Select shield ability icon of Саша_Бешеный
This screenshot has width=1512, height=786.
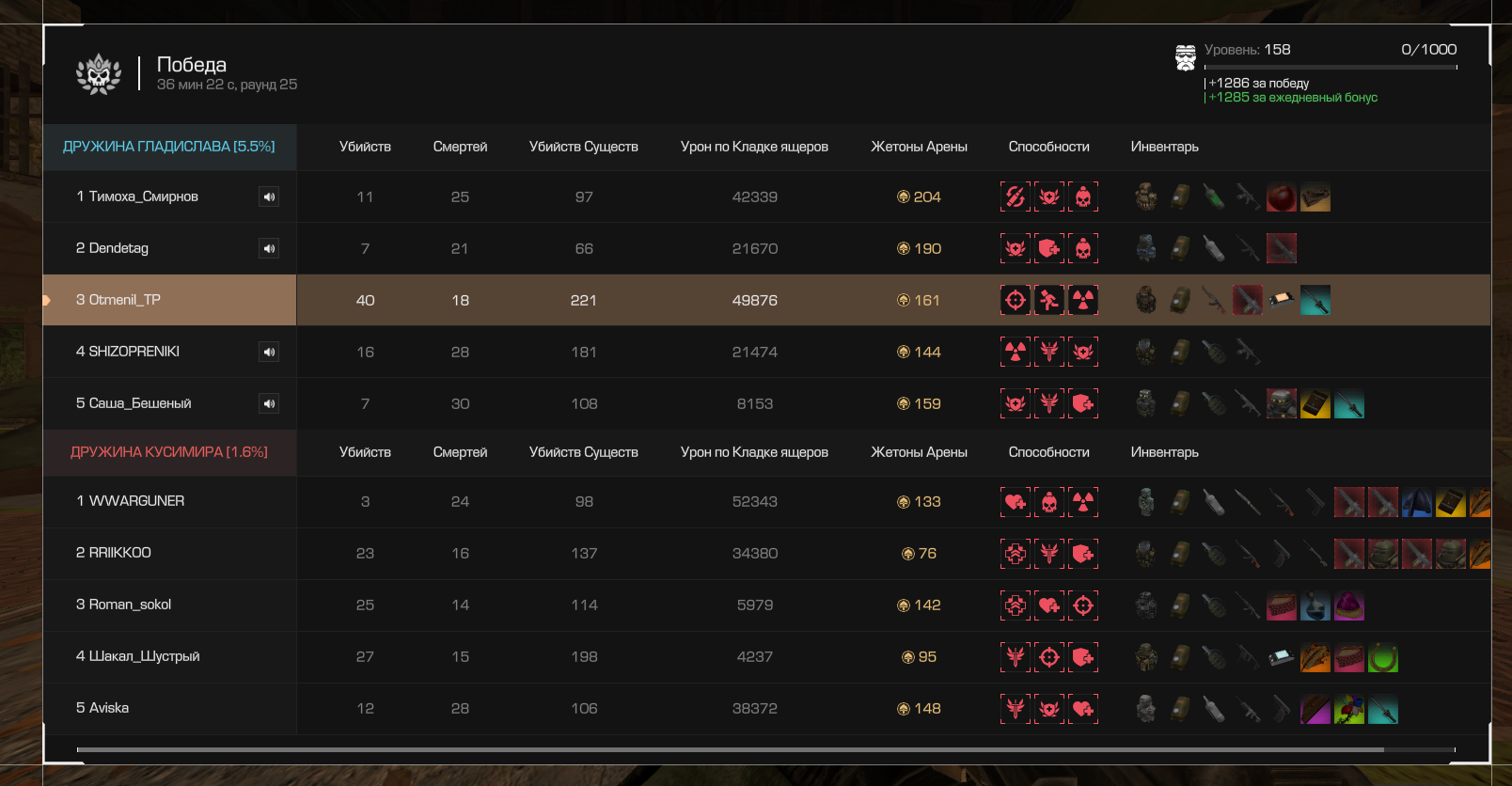(1083, 403)
